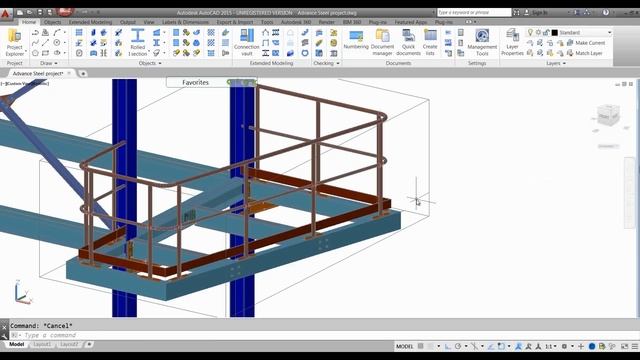
Task: Click the AutoCAD application menu logo
Action: [x=5, y=14]
